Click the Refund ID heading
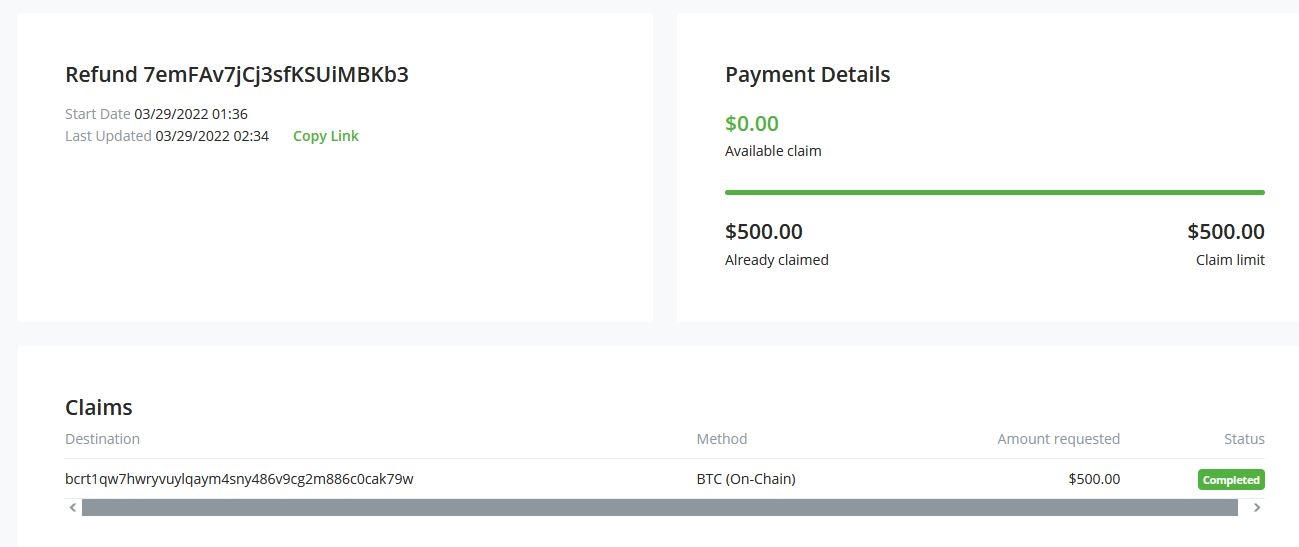1299x547 pixels. pos(236,75)
